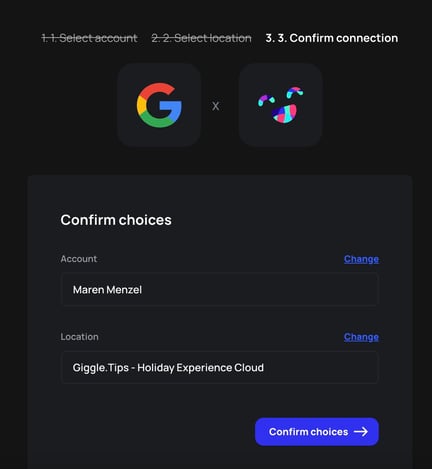Click the smiley mouth of Giggle logo
The height and width of the screenshot is (469, 432).
(284, 114)
